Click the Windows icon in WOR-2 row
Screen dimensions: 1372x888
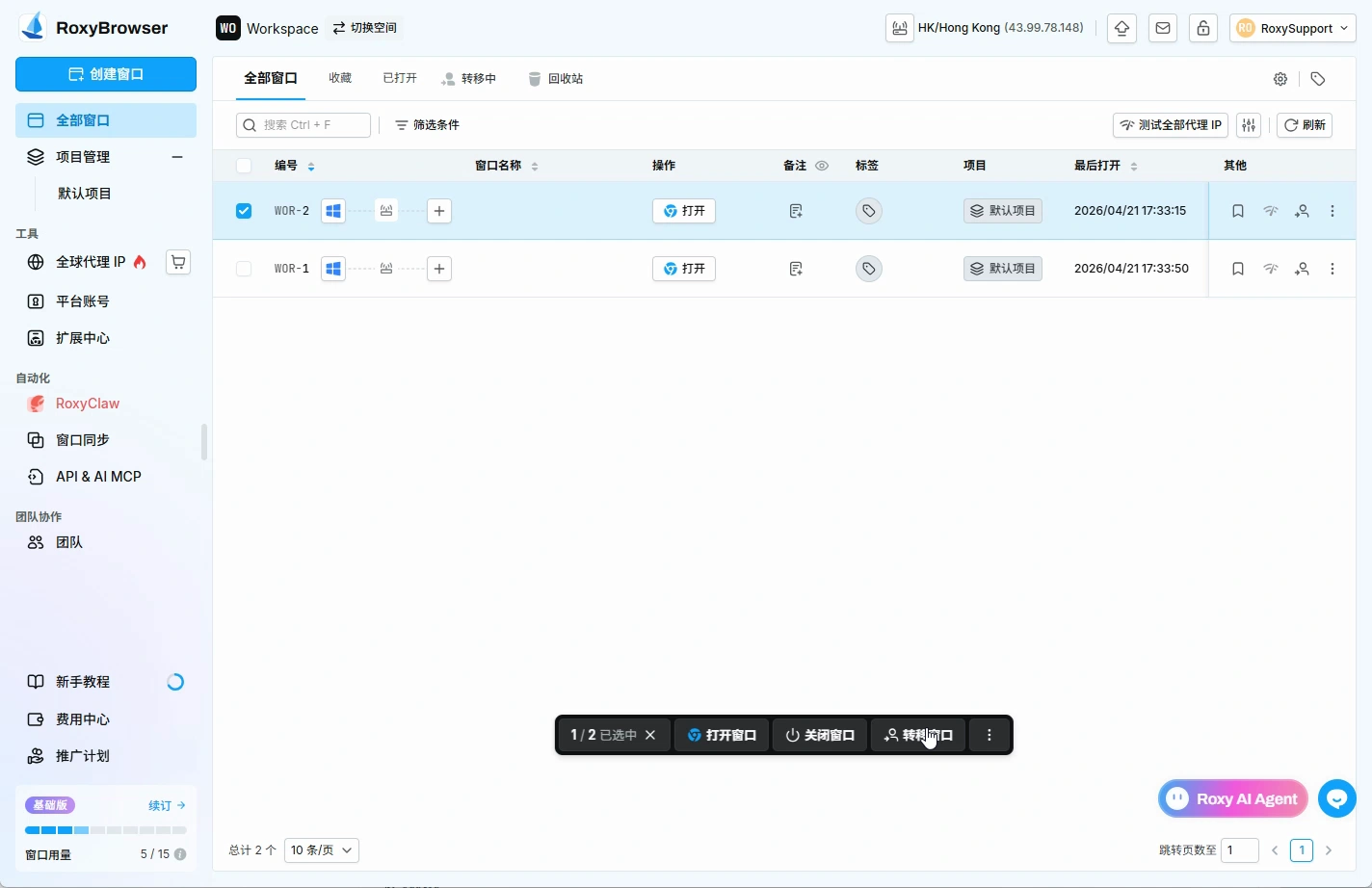click(333, 211)
